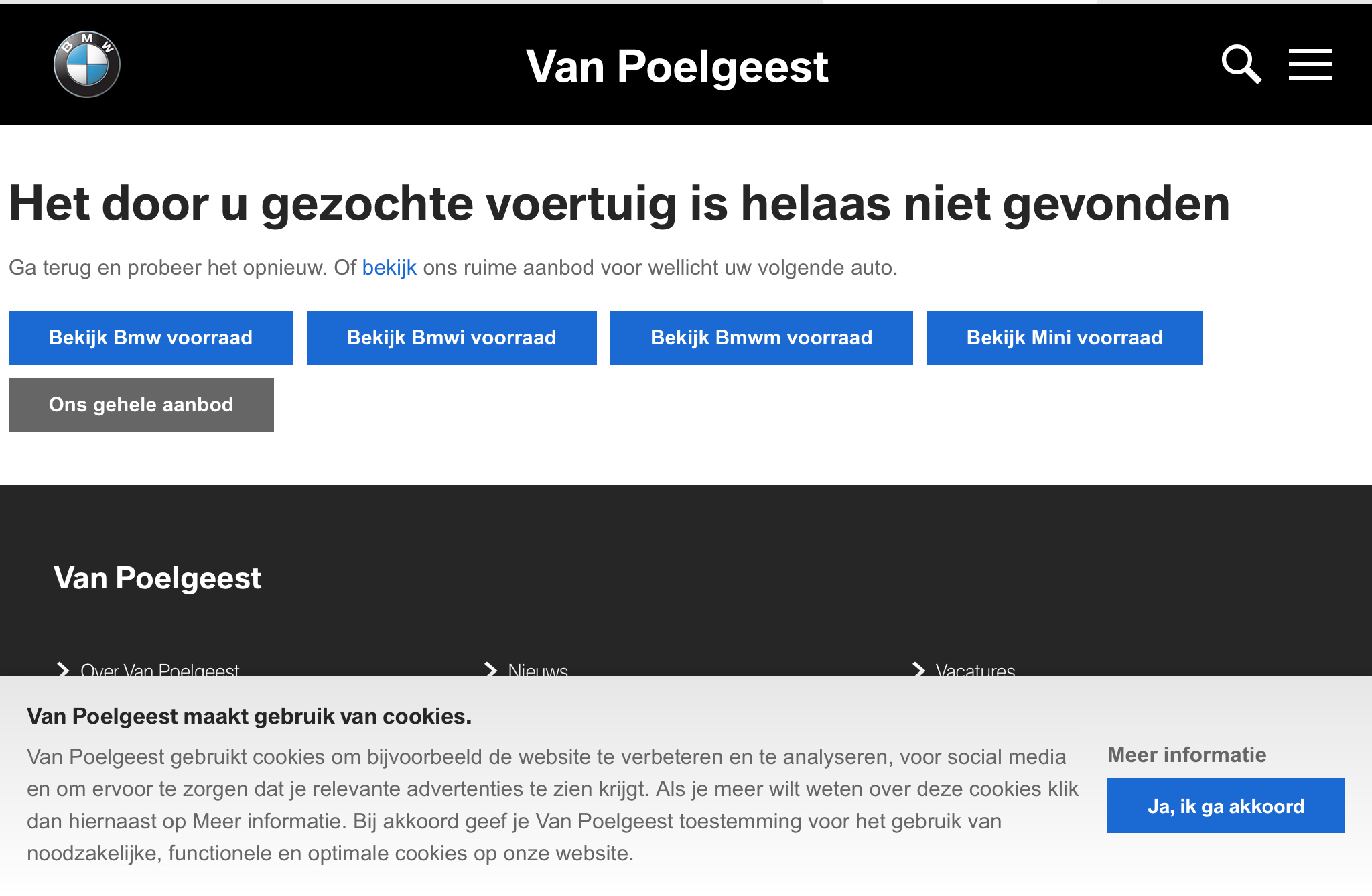Open the Vacatures footer link
1372x896 pixels.
tap(975, 669)
